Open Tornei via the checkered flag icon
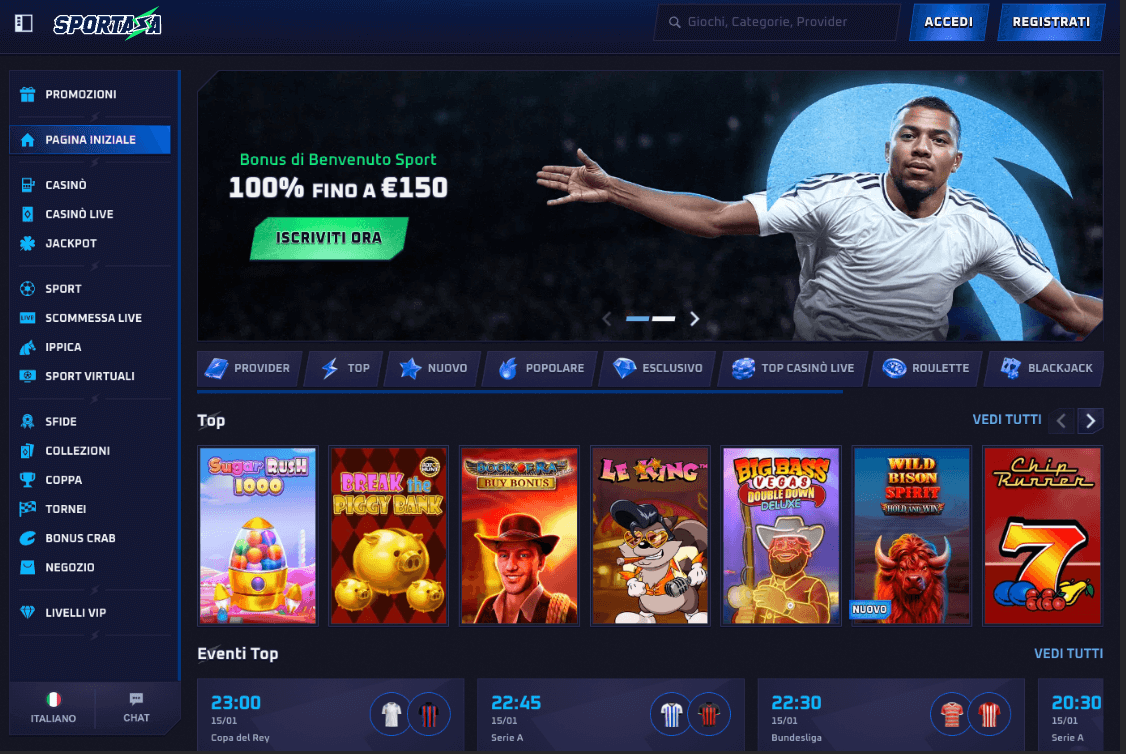 27,509
